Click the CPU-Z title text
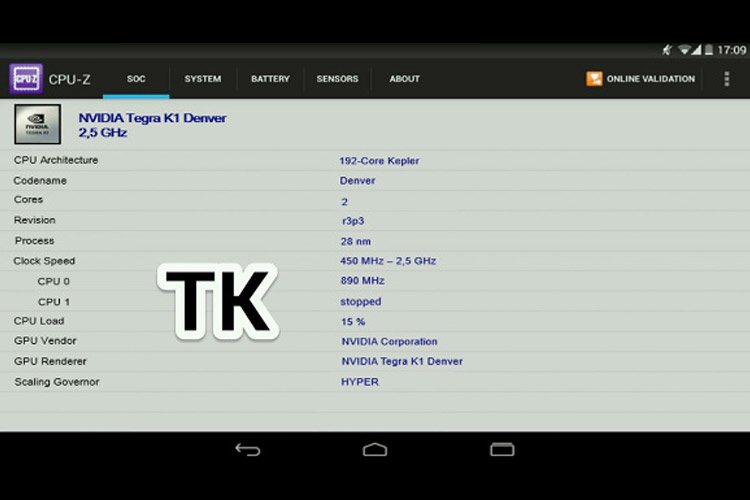The width and height of the screenshot is (750, 500). 69,79
